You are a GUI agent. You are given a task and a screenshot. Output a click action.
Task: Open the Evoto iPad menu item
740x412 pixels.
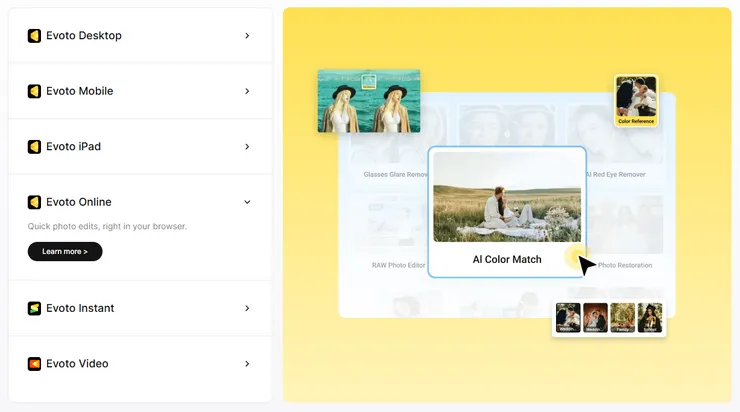click(x=140, y=147)
